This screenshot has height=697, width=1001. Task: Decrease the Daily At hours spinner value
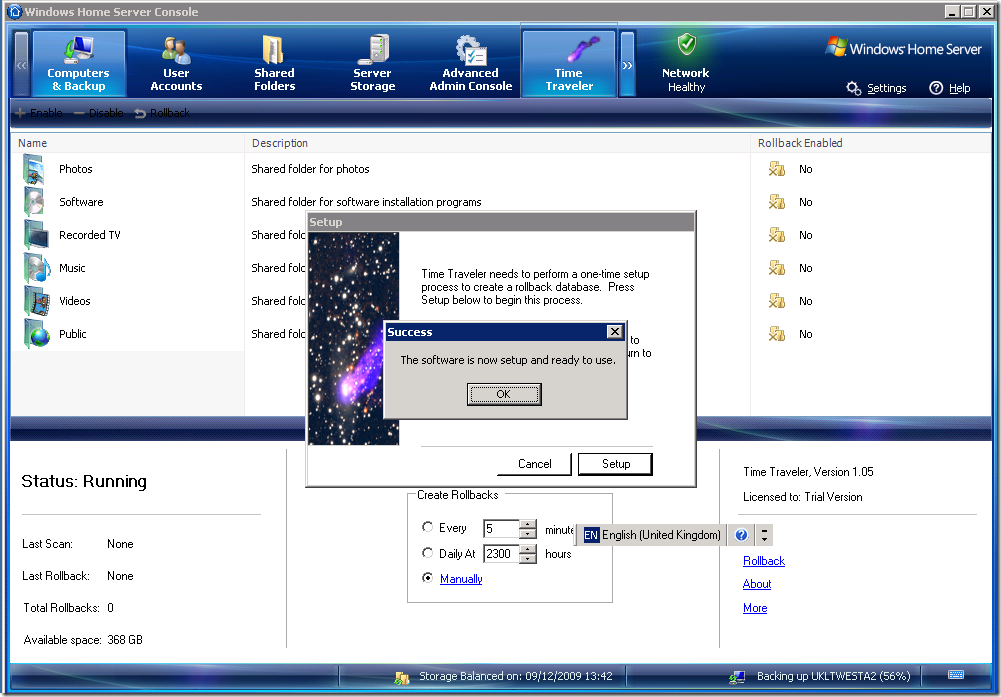[528, 558]
